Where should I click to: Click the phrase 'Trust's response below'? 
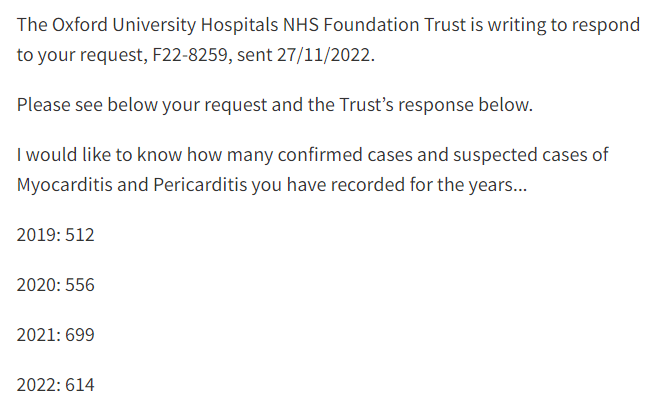pyautogui.click(x=436, y=105)
